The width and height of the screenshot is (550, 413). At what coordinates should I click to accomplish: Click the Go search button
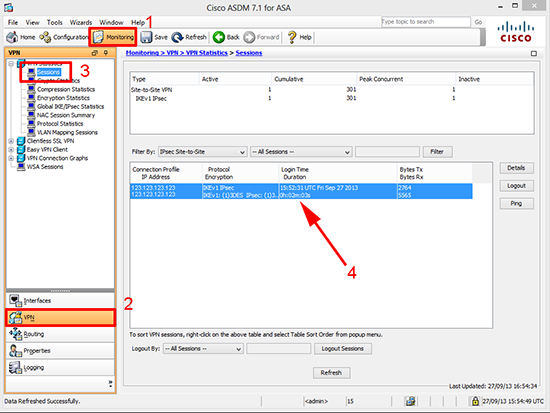point(478,22)
